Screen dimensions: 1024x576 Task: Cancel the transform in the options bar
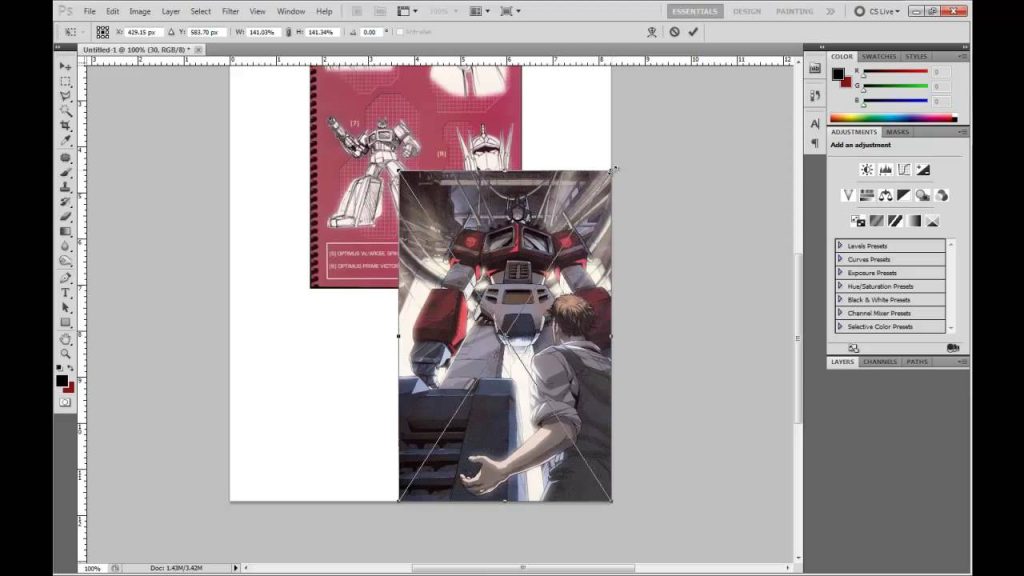(x=675, y=31)
